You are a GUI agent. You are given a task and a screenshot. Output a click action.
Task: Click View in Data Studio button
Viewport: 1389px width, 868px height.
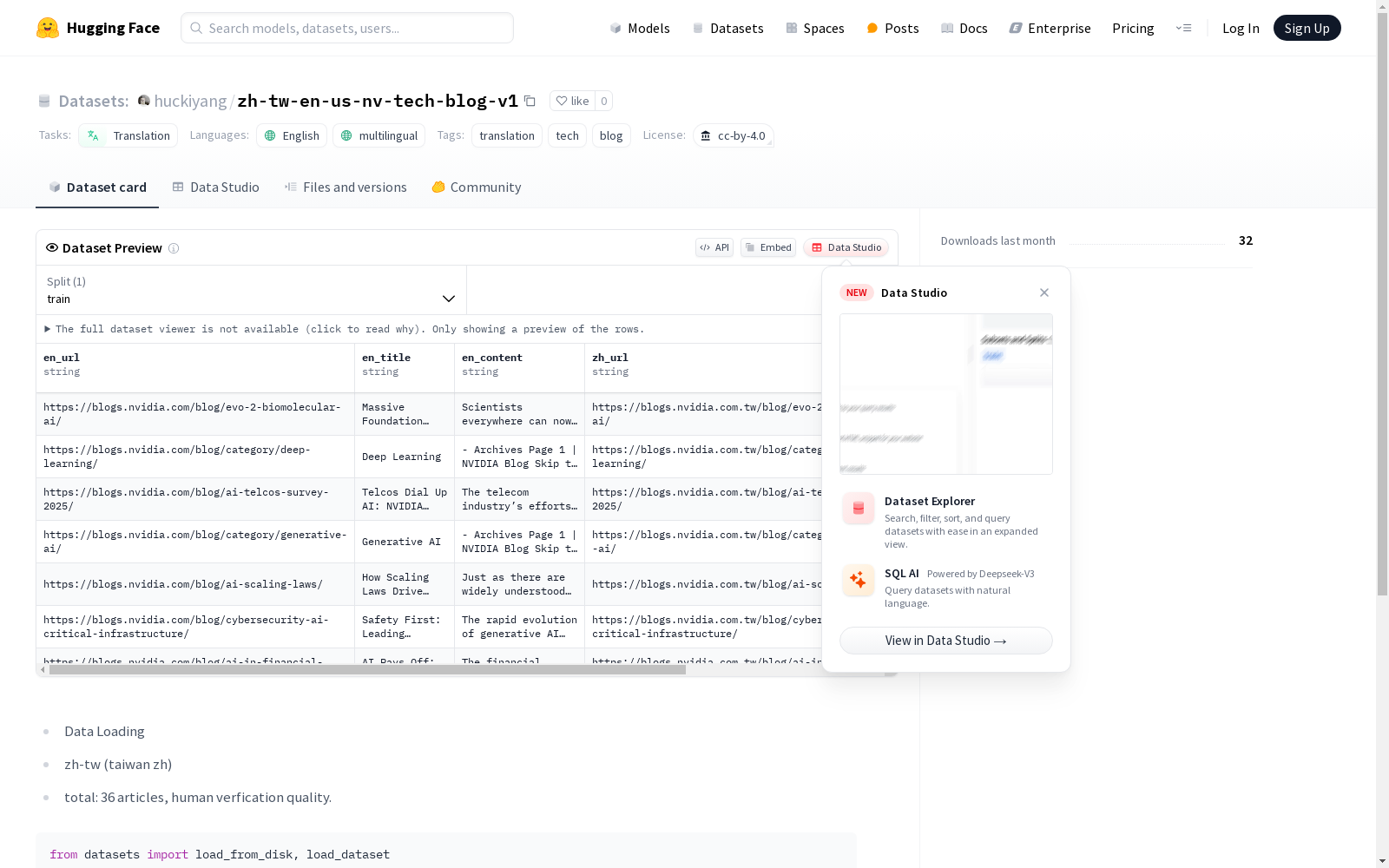(x=946, y=641)
